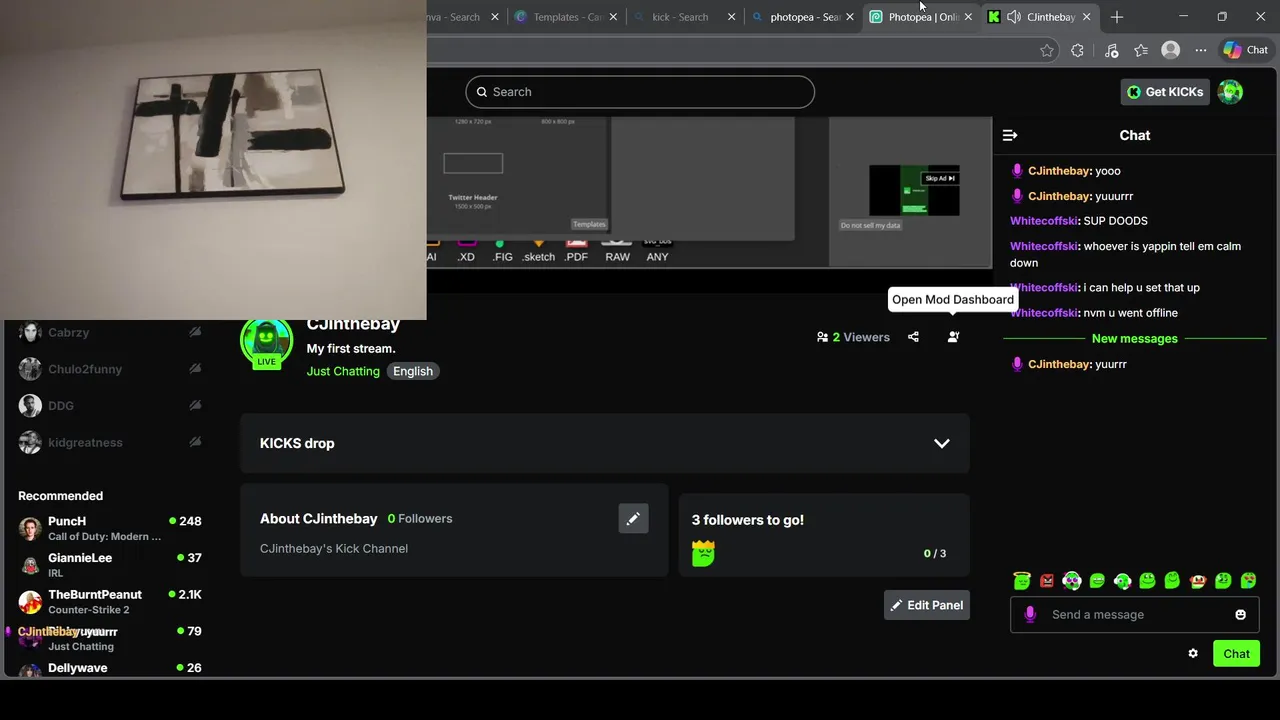The width and height of the screenshot is (1280, 720).
Task: Open Chulo2funny followed channel
Action: pyautogui.click(x=85, y=369)
